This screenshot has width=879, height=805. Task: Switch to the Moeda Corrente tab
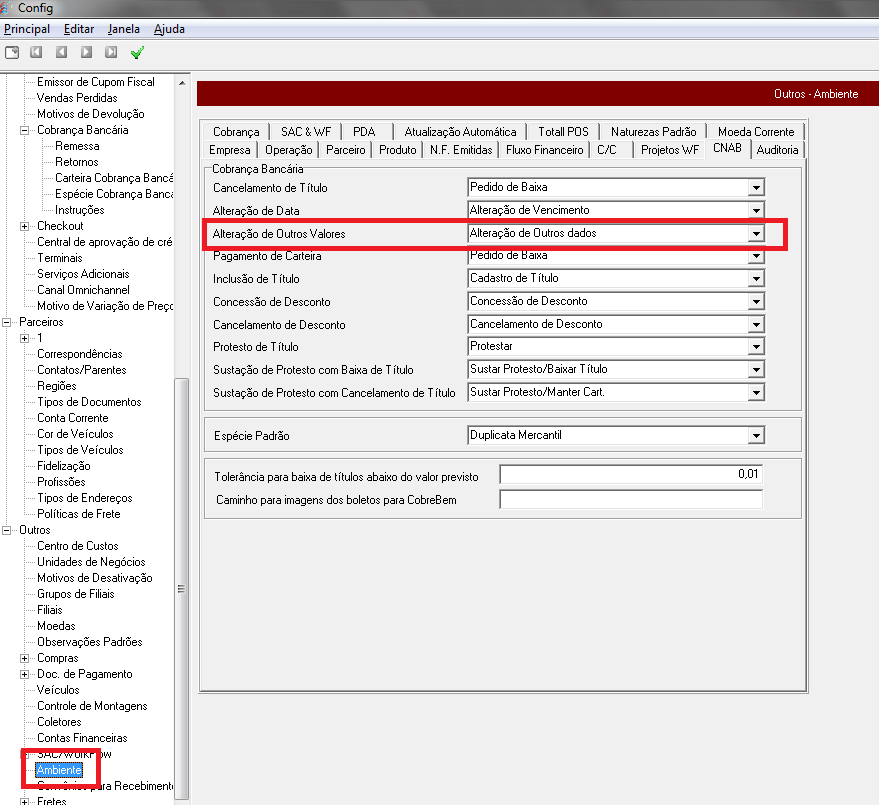point(756,132)
